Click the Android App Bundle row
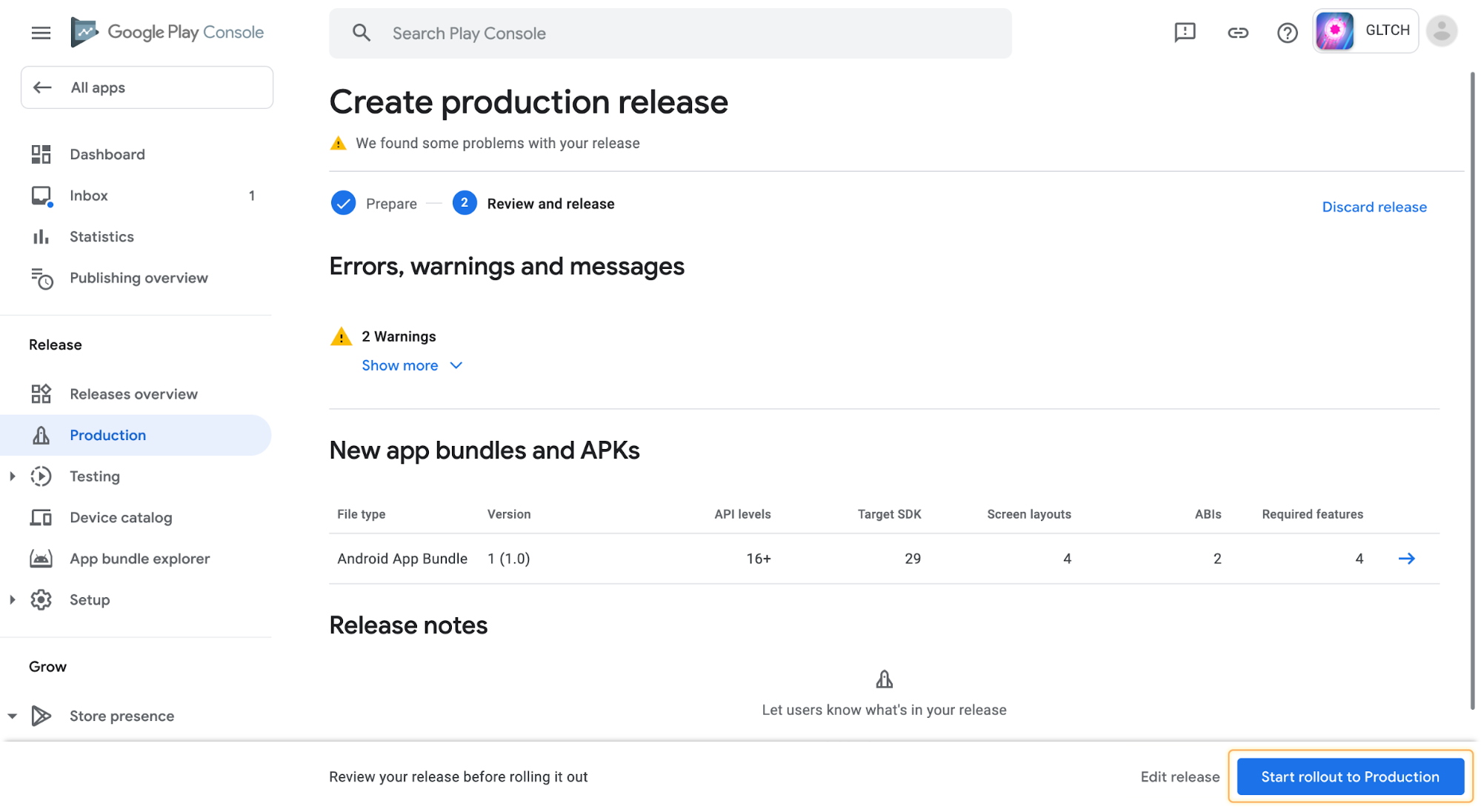Screen dimensions: 1481x812 click(884, 559)
